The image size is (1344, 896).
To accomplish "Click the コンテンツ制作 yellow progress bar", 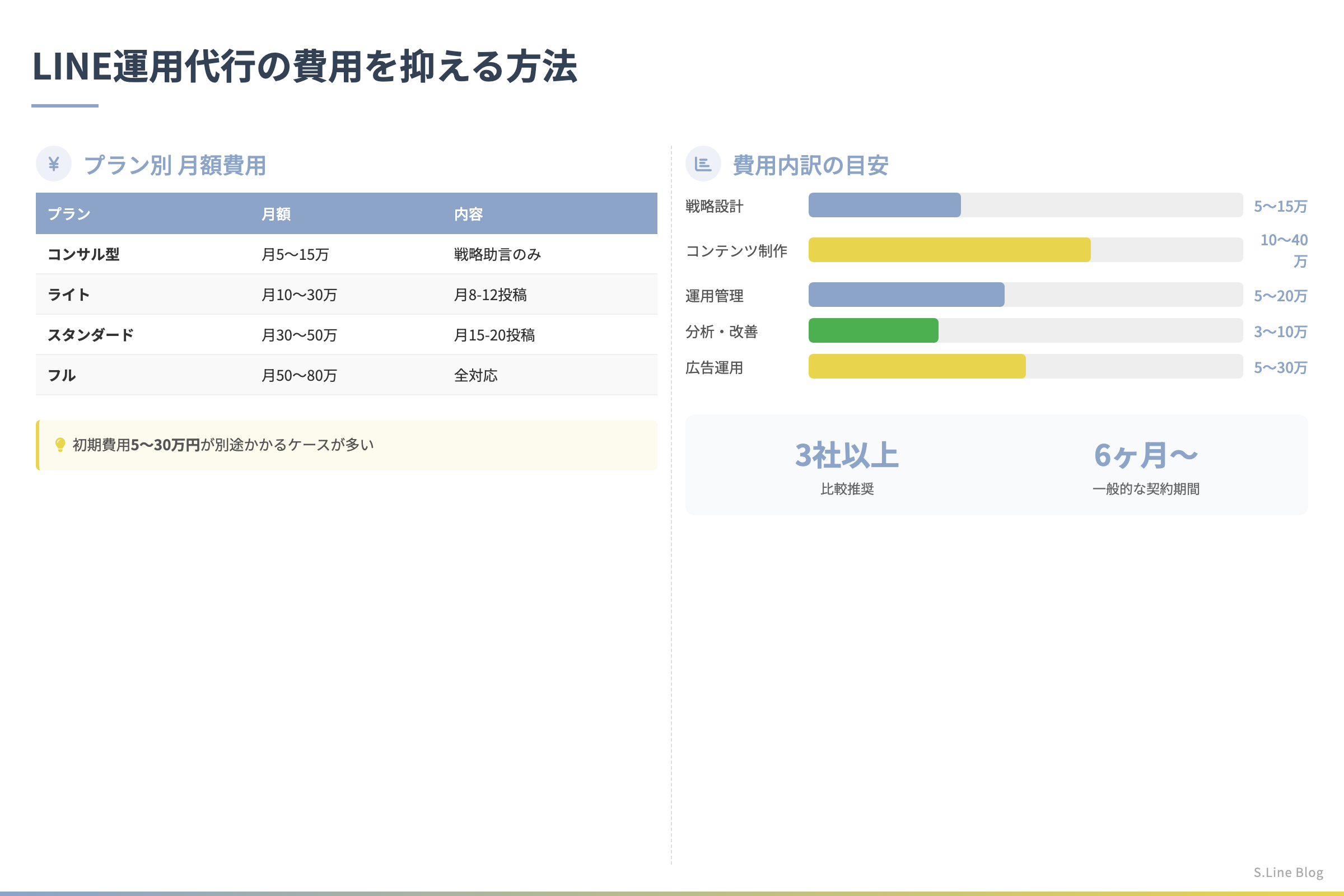I will click(x=949, y=250).
